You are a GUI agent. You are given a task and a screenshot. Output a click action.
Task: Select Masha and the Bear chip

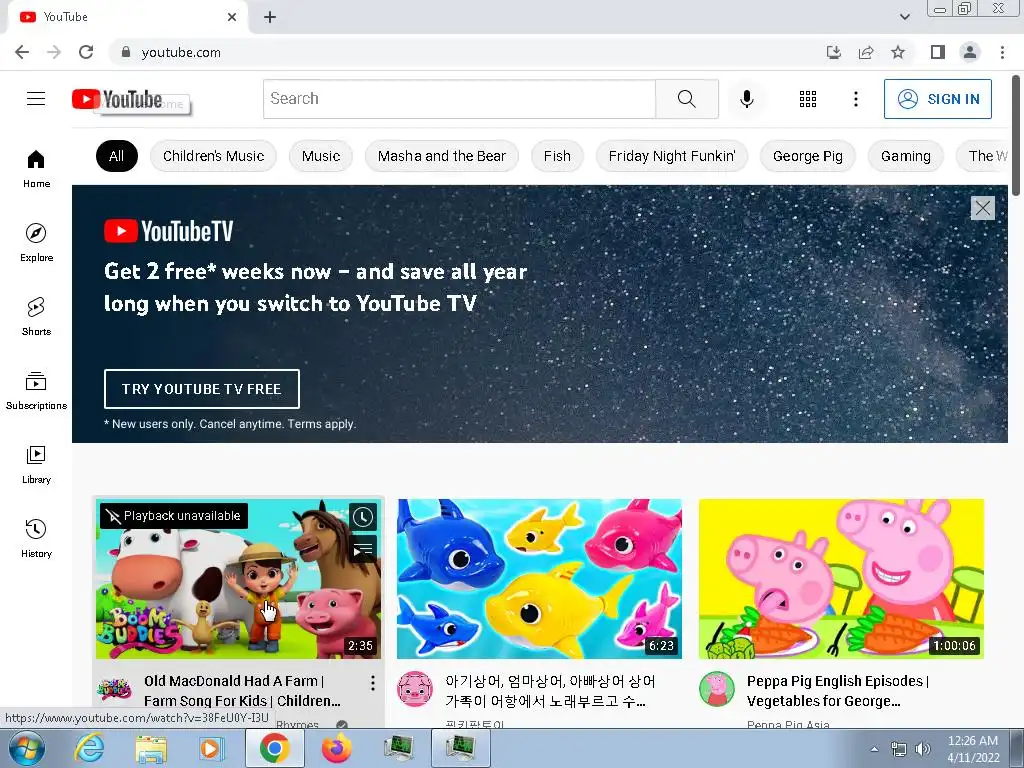coord(442,156)
